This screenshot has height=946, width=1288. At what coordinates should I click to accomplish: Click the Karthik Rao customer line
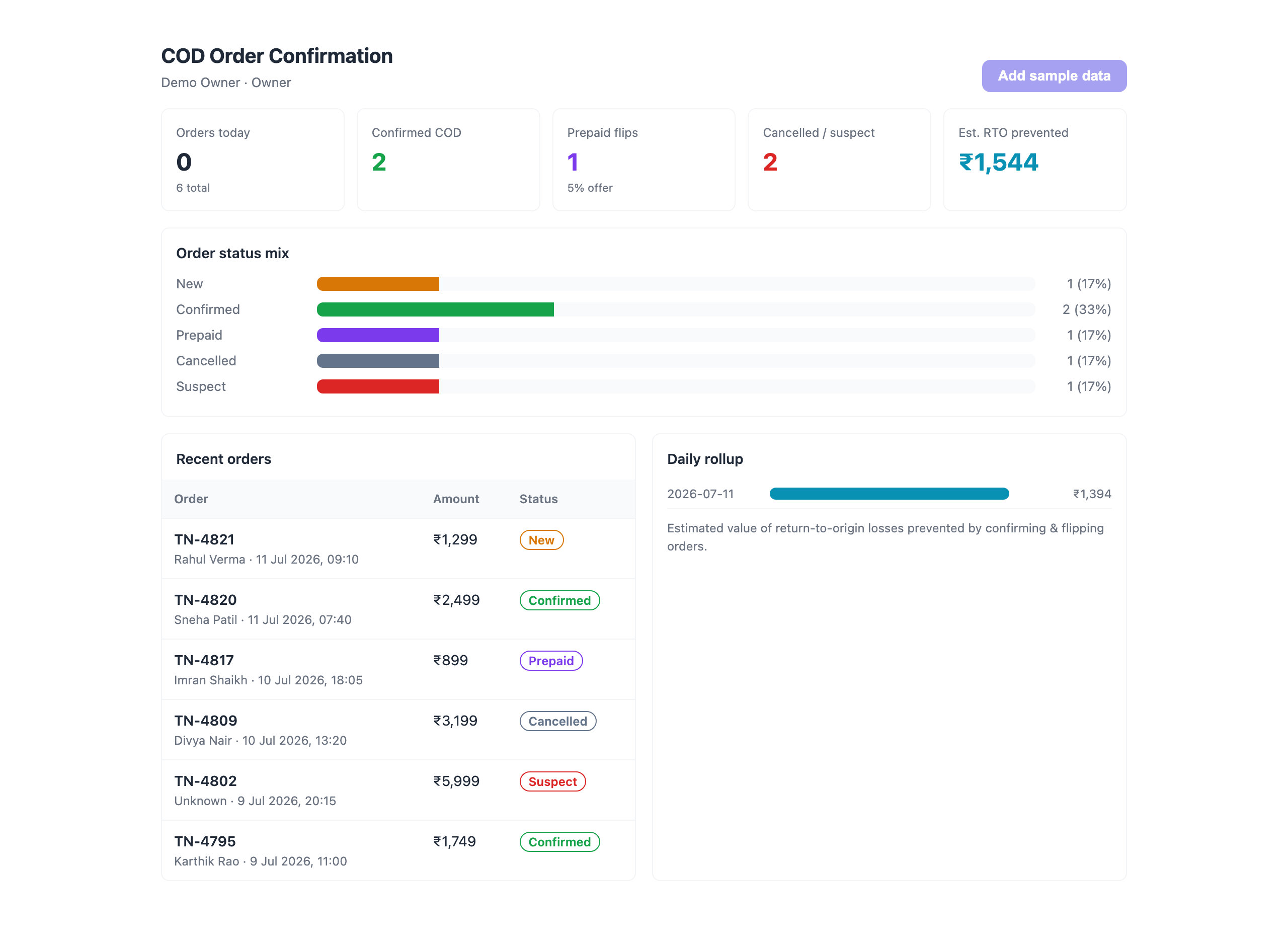(x=261, y=861)
